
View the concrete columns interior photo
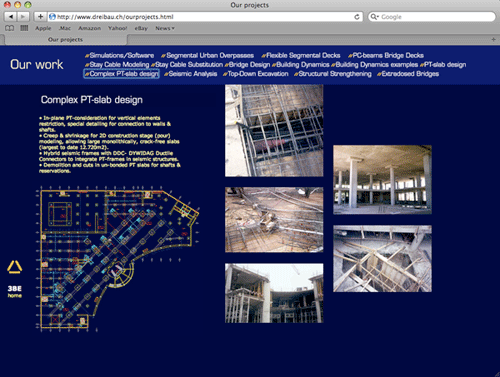click(382, 180)
